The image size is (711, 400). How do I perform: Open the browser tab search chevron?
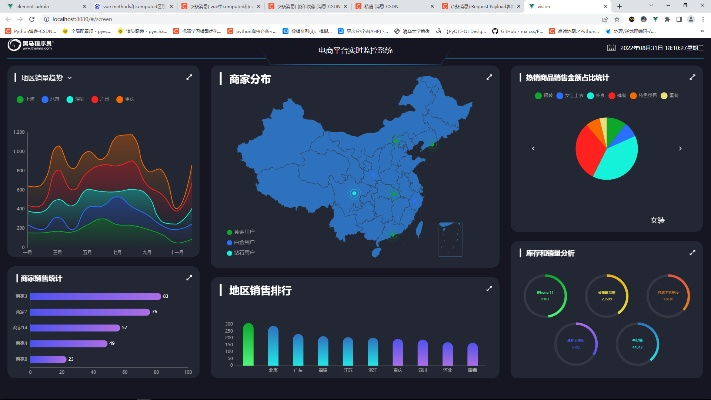[651, 6]
